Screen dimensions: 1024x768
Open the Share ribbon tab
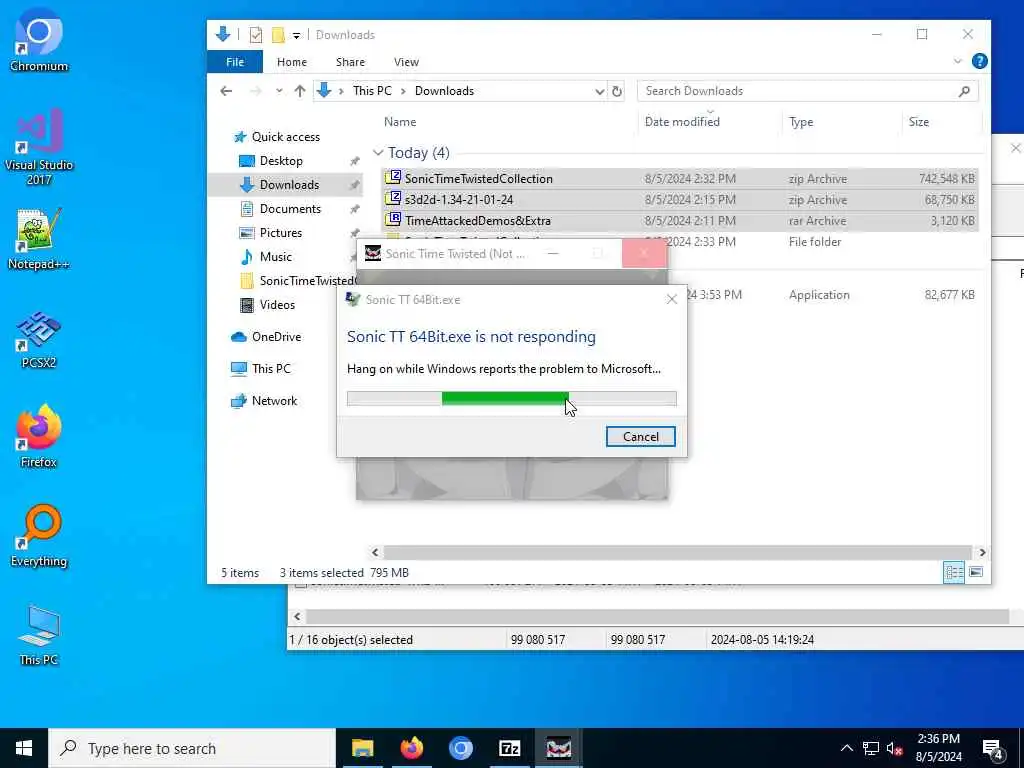click(350, 62)
